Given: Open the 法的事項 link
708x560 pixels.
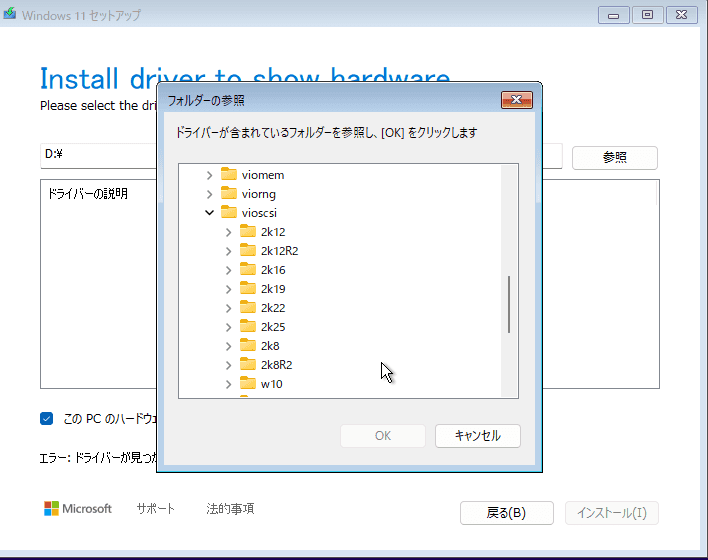Looking at the screenshot, I should (230, 509).
